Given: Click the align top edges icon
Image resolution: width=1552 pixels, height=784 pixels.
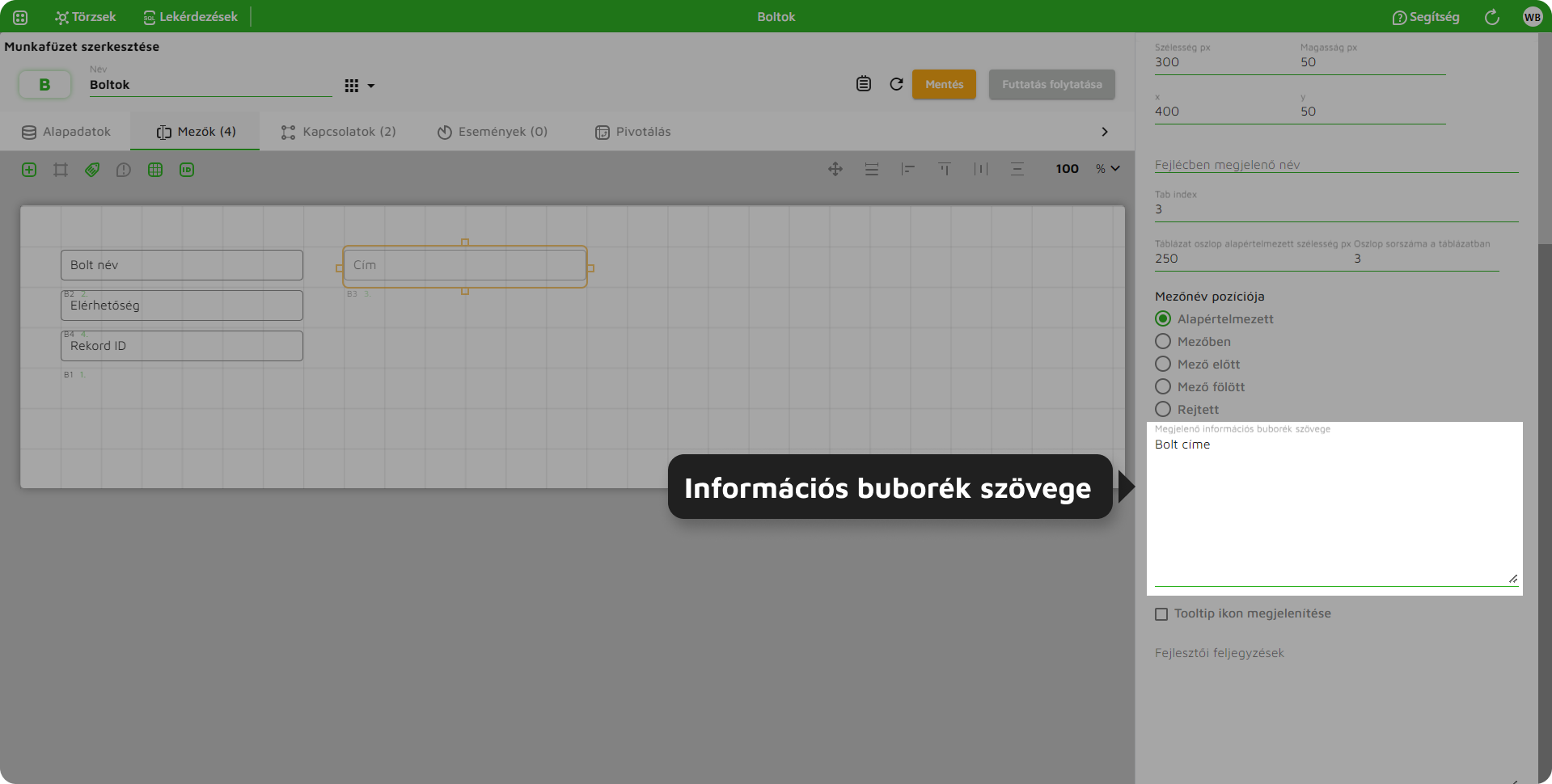Looking at the screenshot, I should pyautogui.click(x=945, y=169).
